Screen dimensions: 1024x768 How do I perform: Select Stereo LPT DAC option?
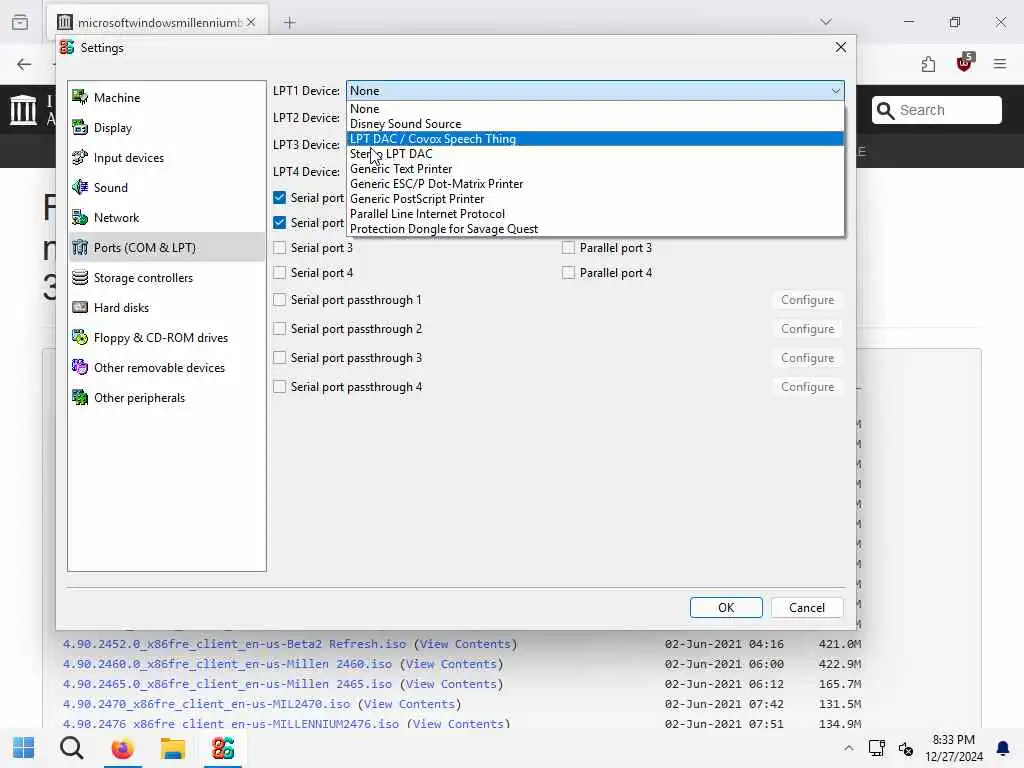point(595,154)
